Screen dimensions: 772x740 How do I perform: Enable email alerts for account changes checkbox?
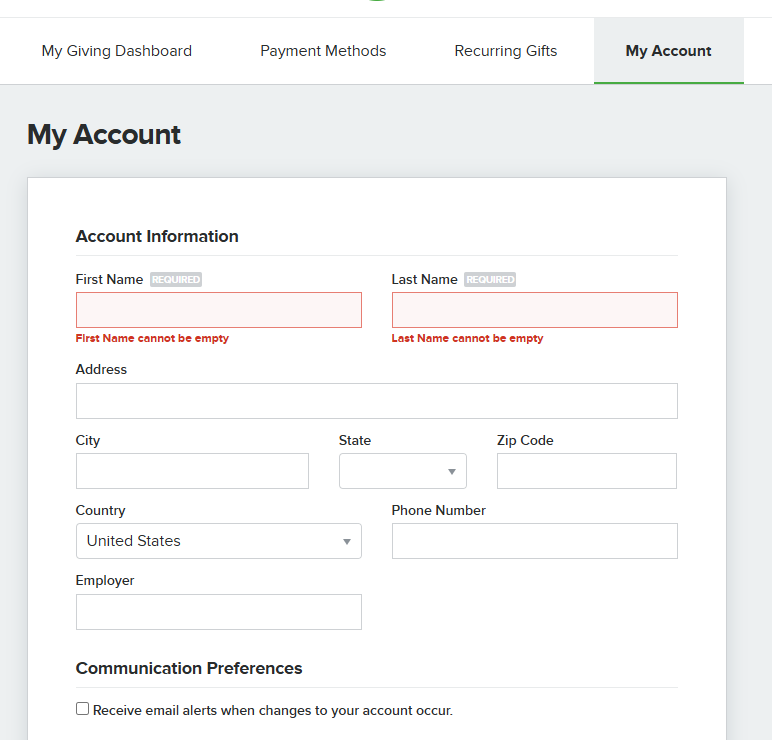pyautogui.click(x=82, y=708)
